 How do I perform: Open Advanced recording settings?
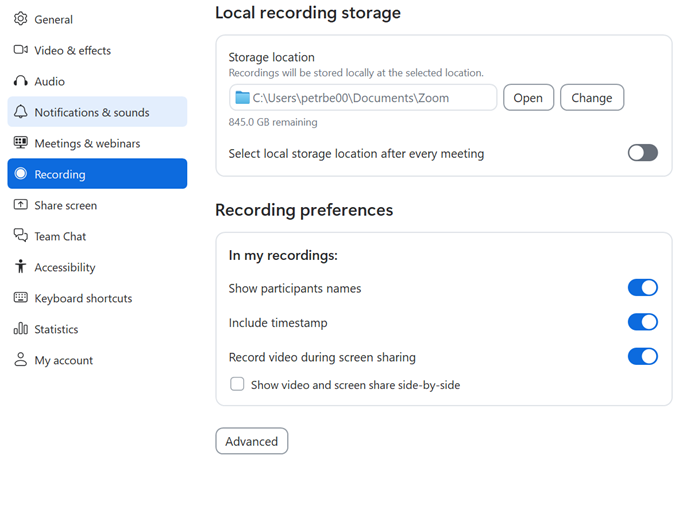(251, 441)
